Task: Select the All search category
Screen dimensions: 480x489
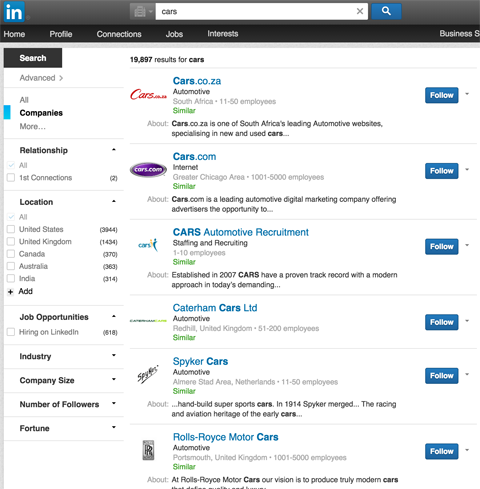Action: tap(24, 100)
